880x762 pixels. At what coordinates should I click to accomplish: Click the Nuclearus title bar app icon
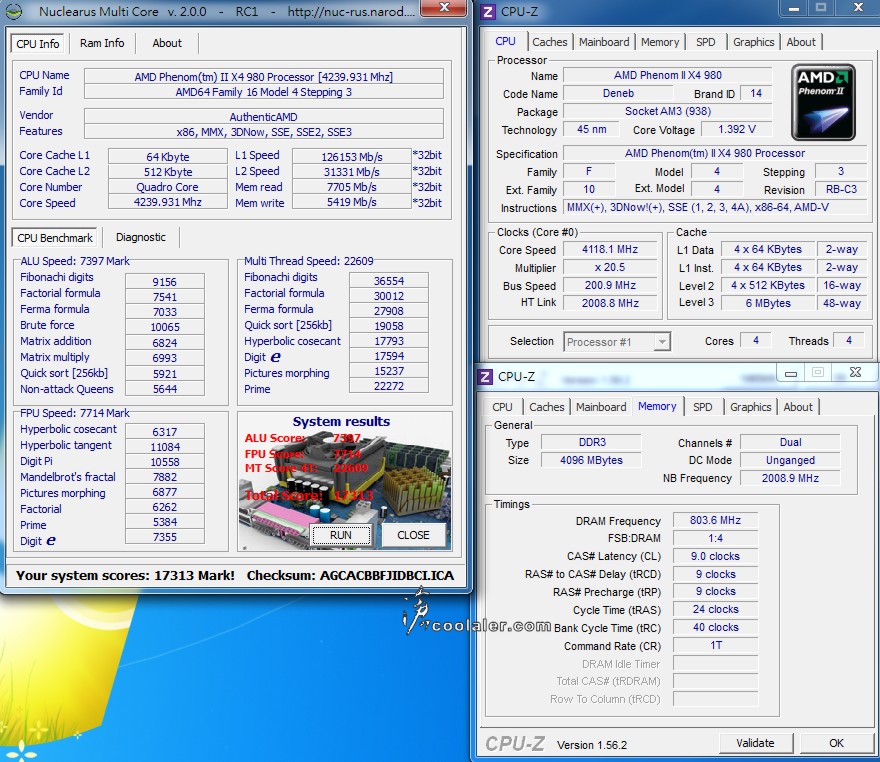13,11
